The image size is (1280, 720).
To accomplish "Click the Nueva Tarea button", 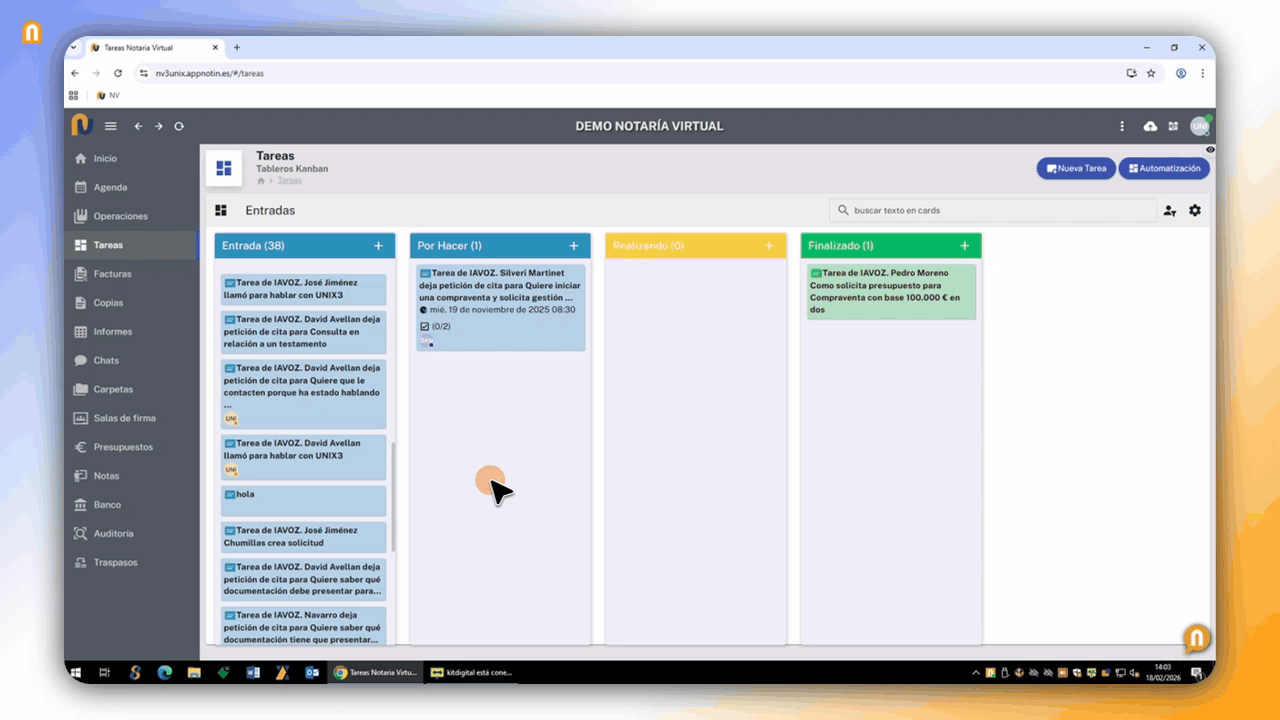I will point(1076,168).
